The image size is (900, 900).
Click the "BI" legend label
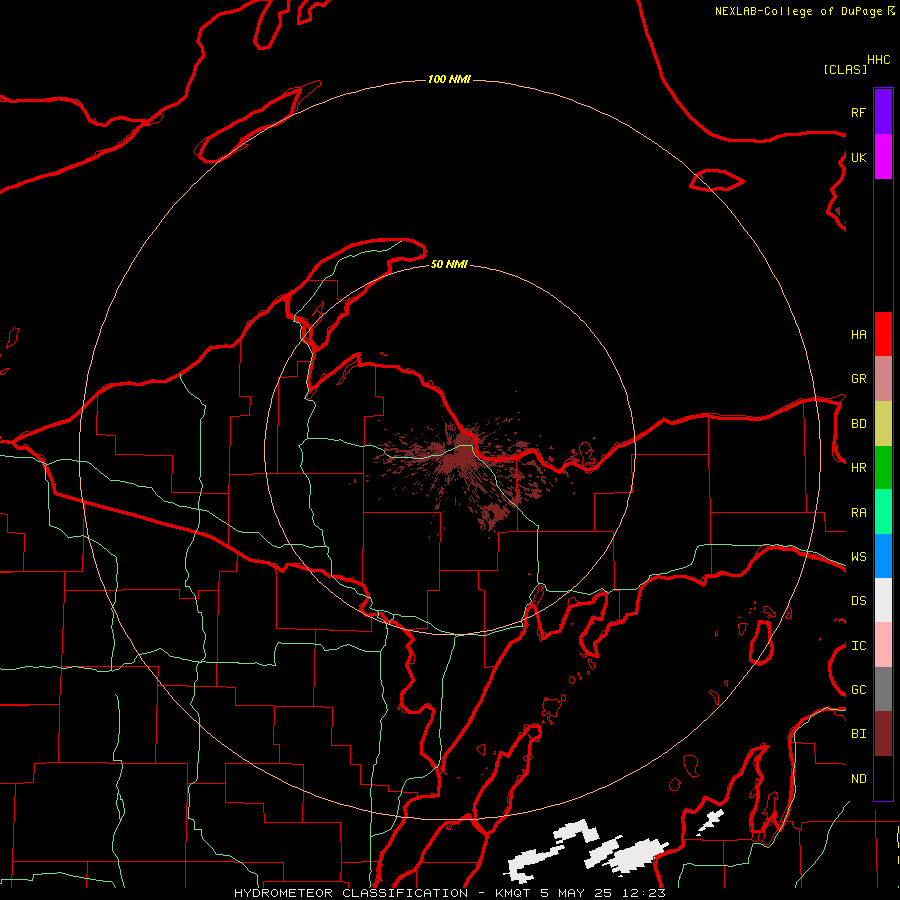click(x=858, y=734)
